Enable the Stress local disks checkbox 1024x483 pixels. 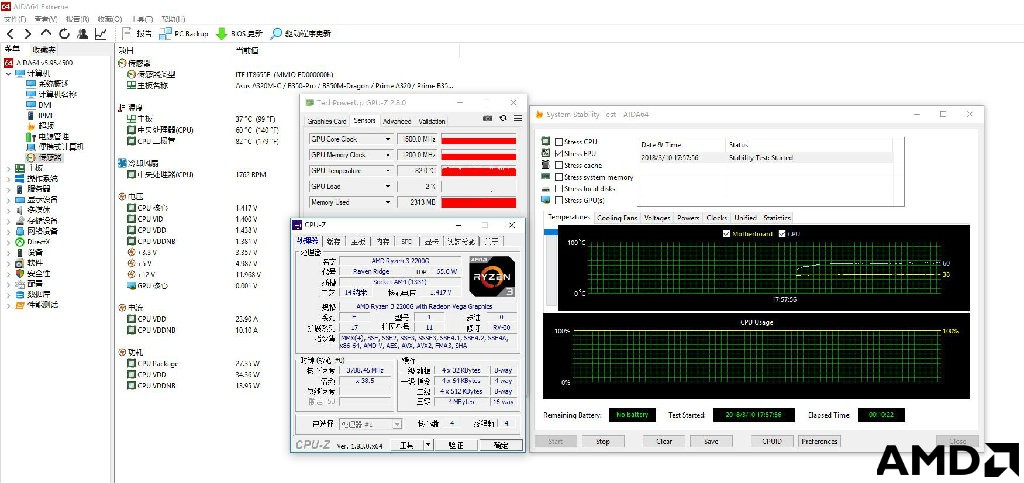[x=559, y=189]
